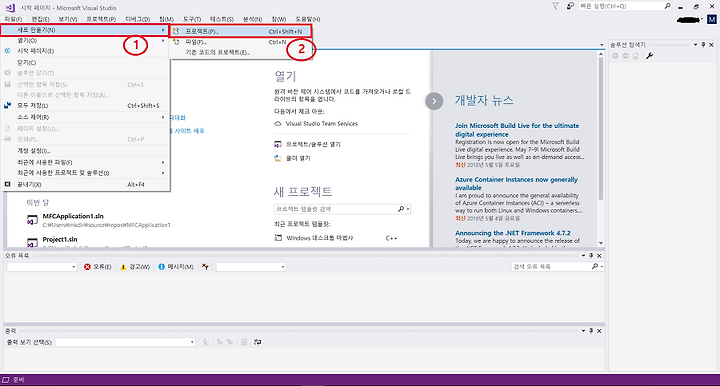Open Output window options arrow
Screen dimensions: 720x386
click(583, 330)
